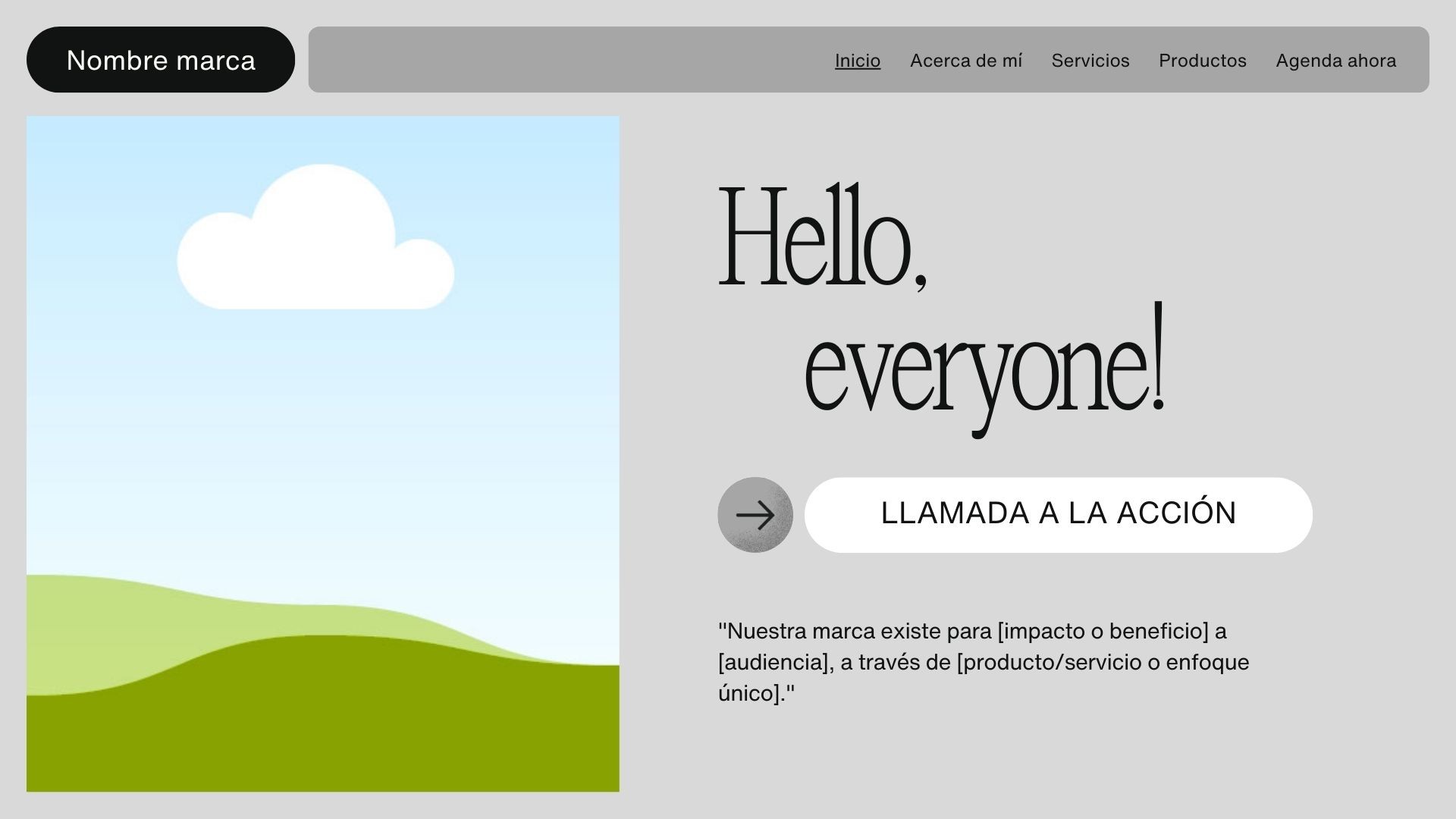Navigate to the Productos section

tap(1202, 61)
